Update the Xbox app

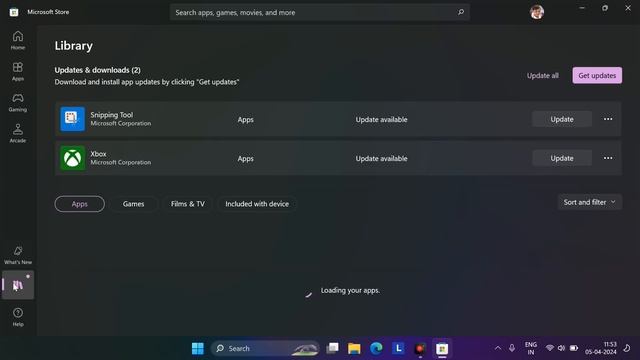click(562, 158)
